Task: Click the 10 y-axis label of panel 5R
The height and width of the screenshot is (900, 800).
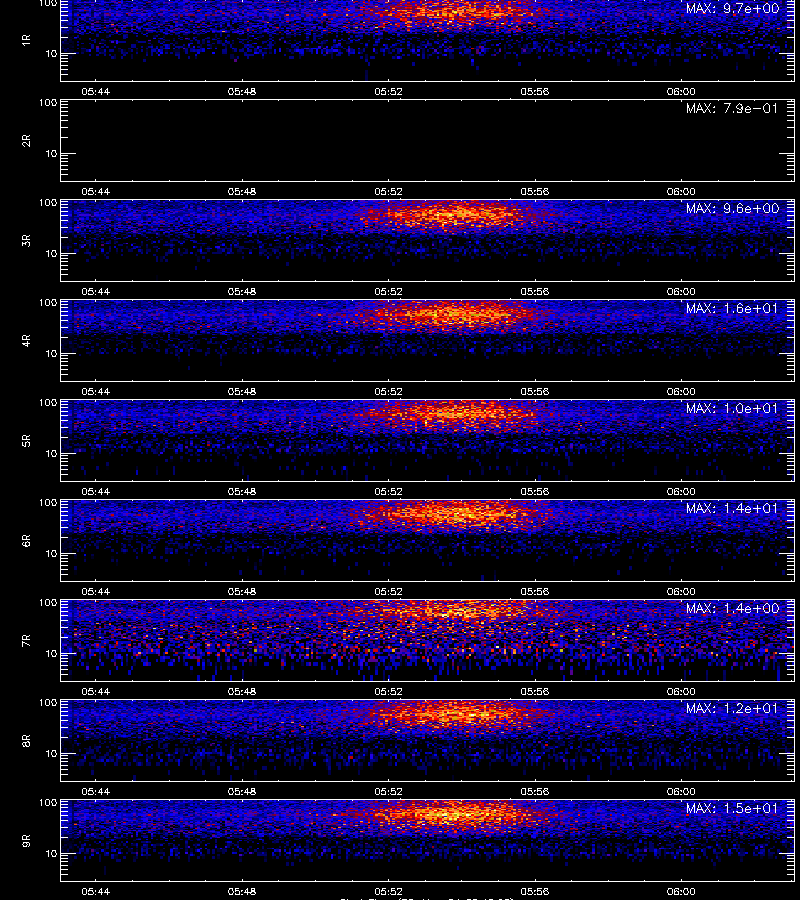Action: (51, 453)
